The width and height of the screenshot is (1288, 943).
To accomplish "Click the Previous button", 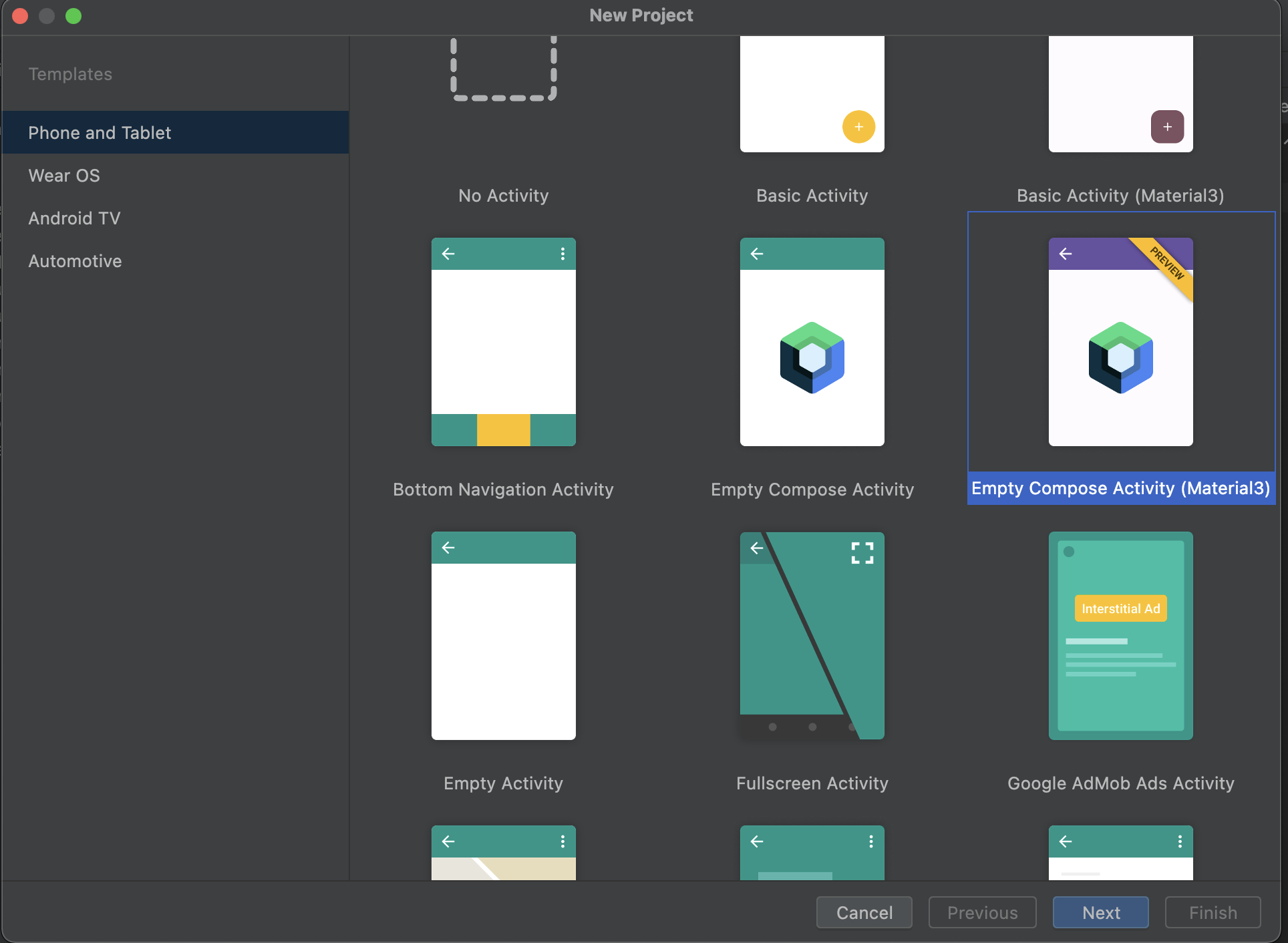I will click(981, 912).
